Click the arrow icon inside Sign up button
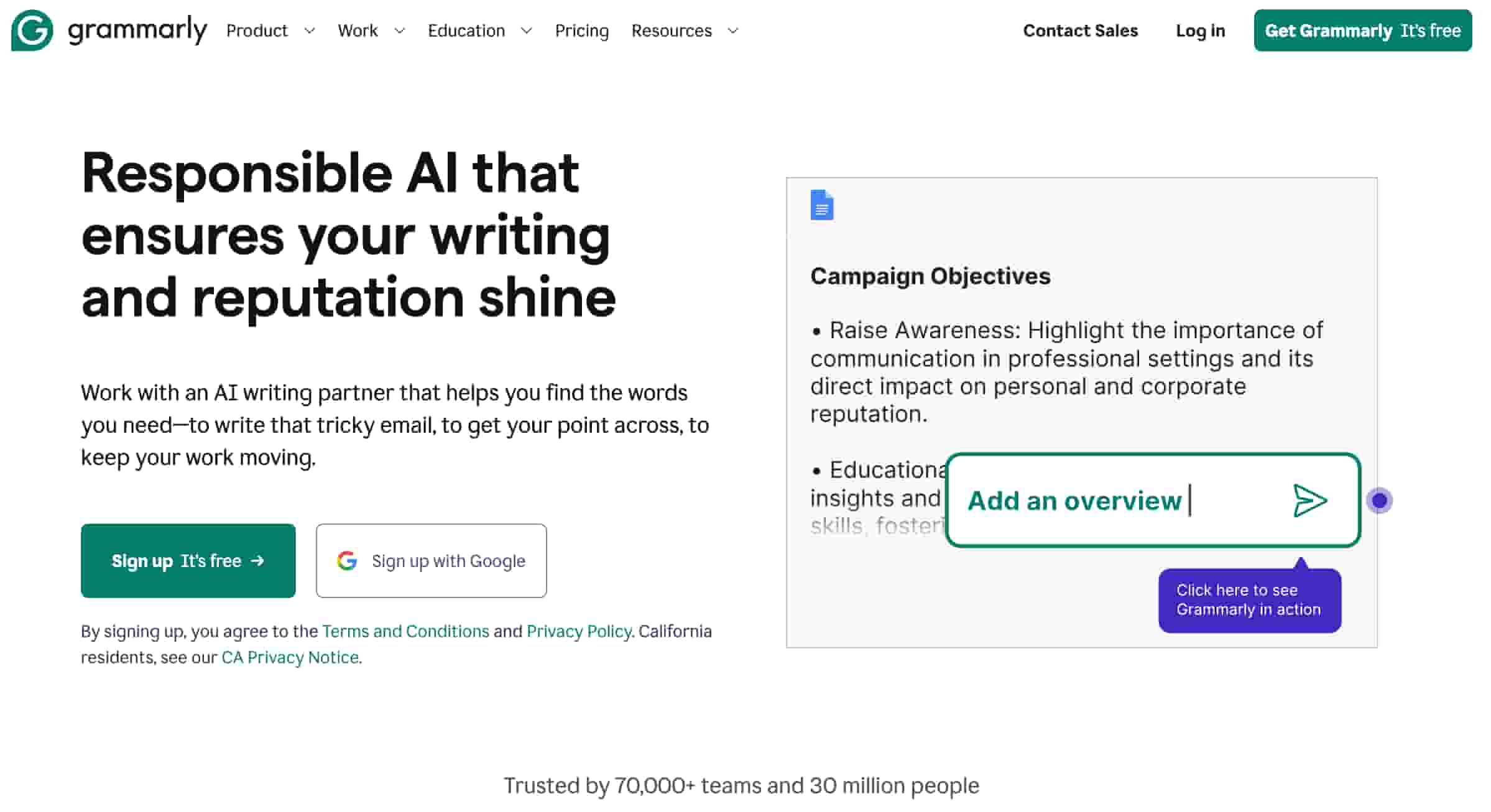This screenshot has height=812, width=1491. pos(257,560)
